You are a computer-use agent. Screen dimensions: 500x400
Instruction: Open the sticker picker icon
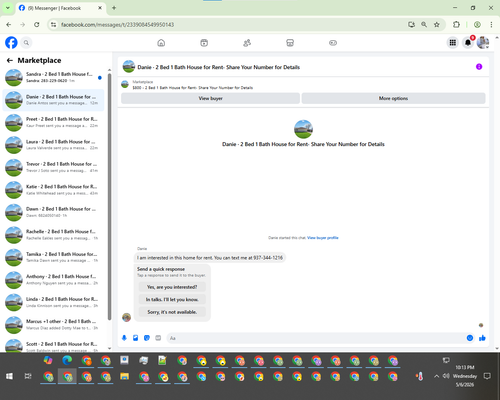(x=147, y=338)
